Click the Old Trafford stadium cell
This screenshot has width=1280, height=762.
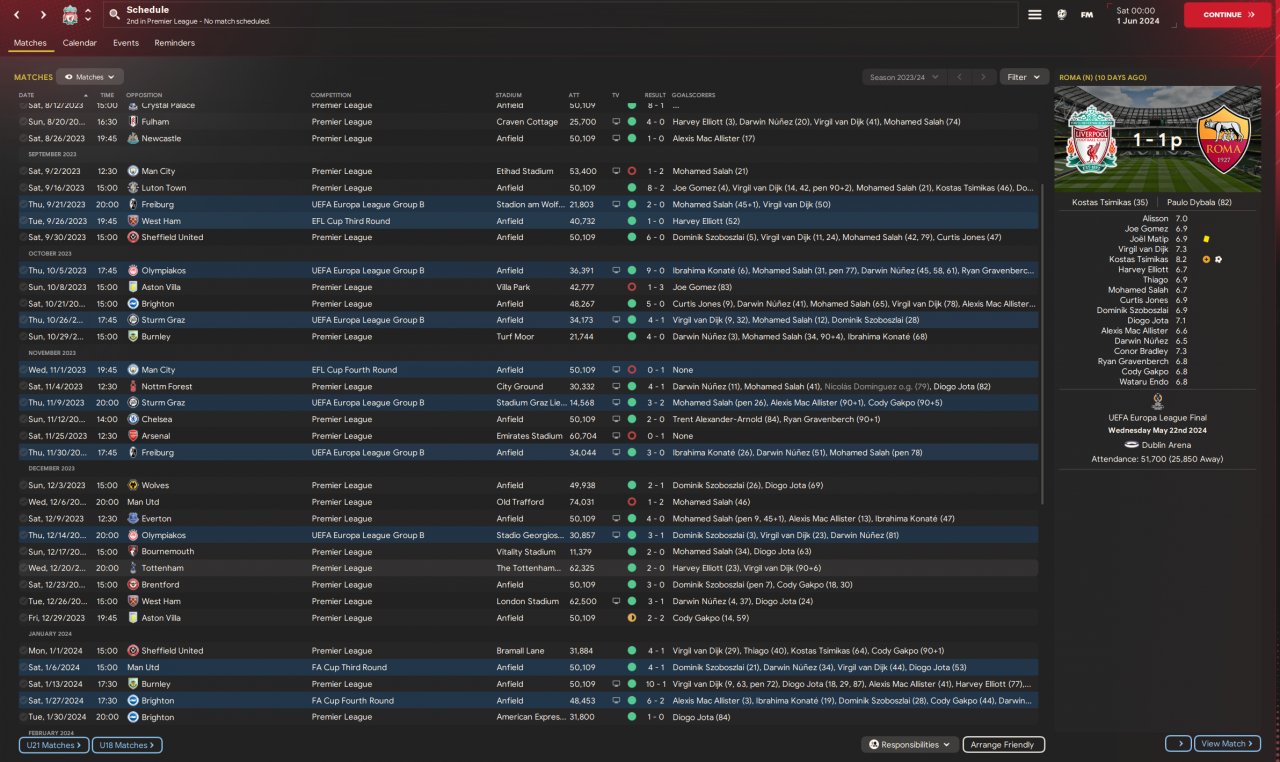pos(519,502)
